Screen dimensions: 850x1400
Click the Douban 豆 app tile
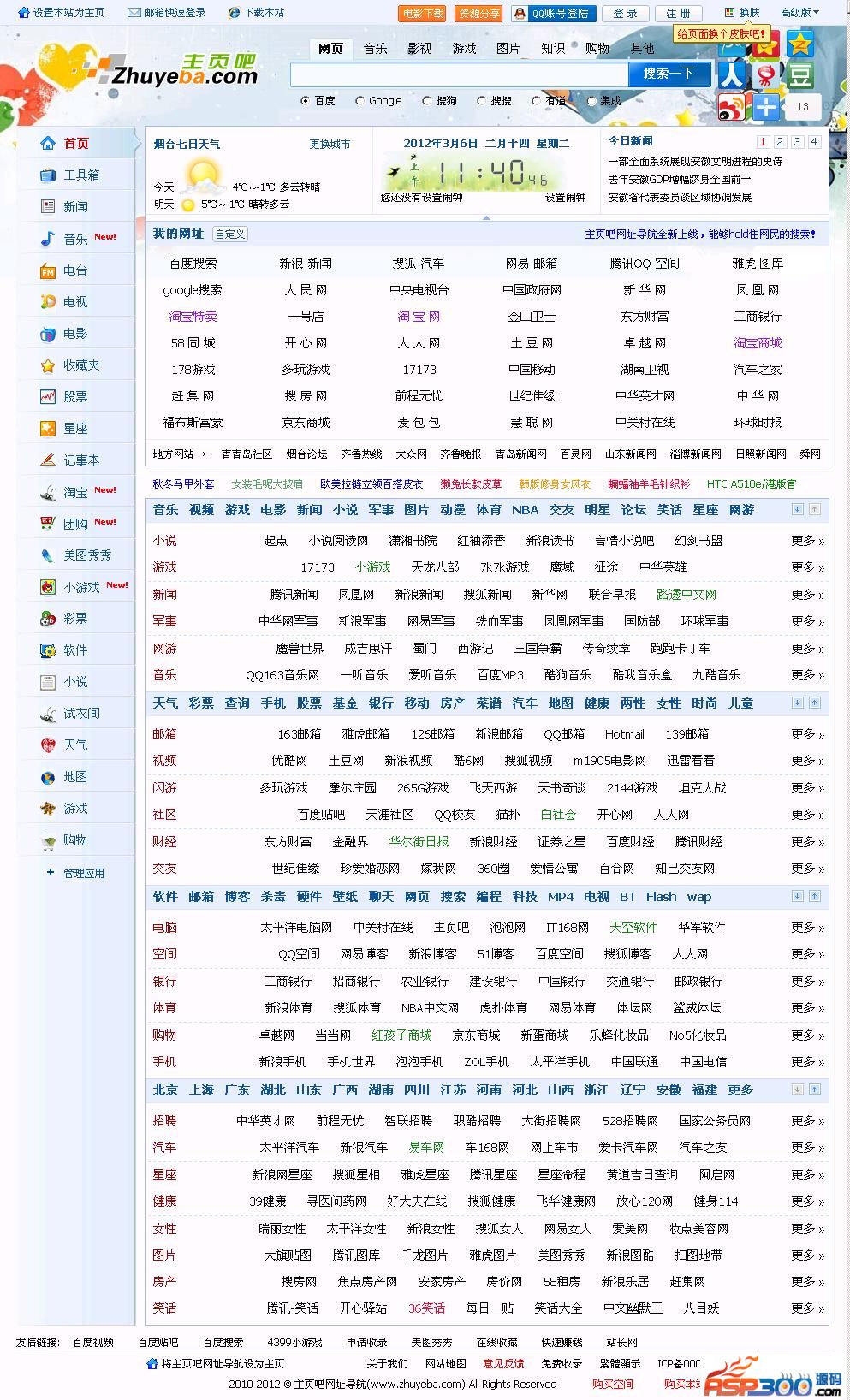click(800, 74)
